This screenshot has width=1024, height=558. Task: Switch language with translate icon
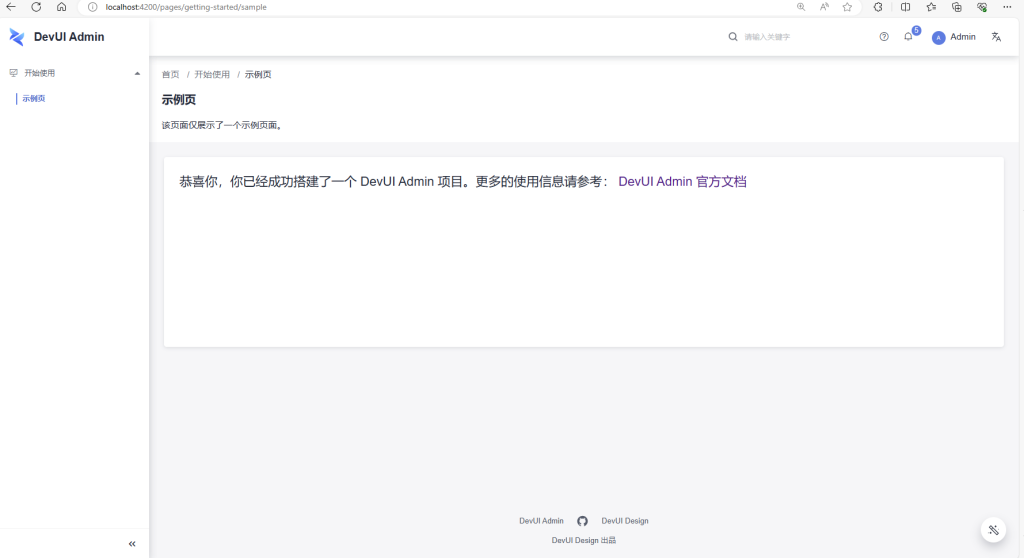(x=996, y=37)
